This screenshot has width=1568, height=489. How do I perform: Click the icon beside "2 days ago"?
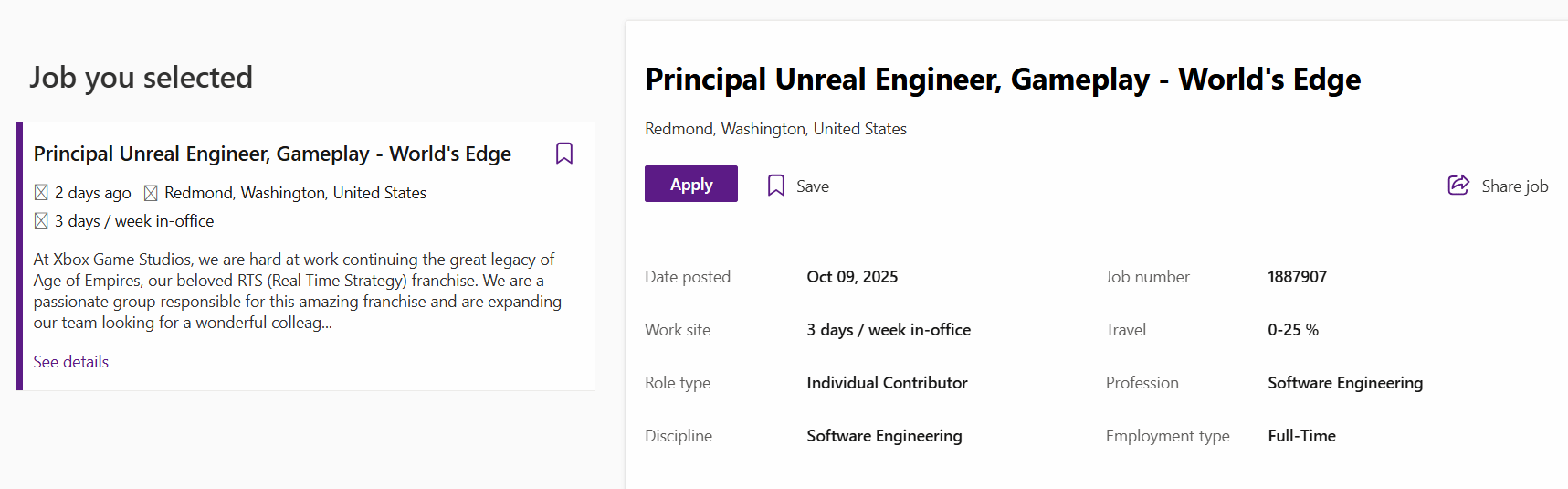[41, 193]
